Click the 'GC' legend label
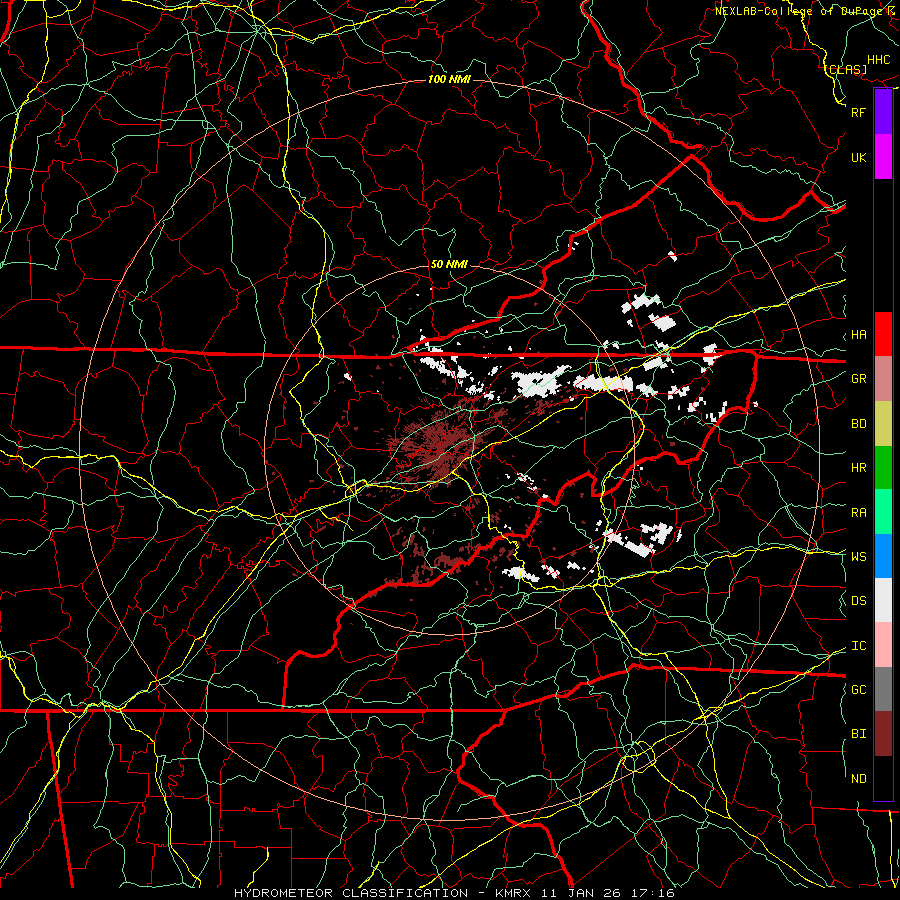The width and height of the screenshot is (900, 900). pos(858,689)
